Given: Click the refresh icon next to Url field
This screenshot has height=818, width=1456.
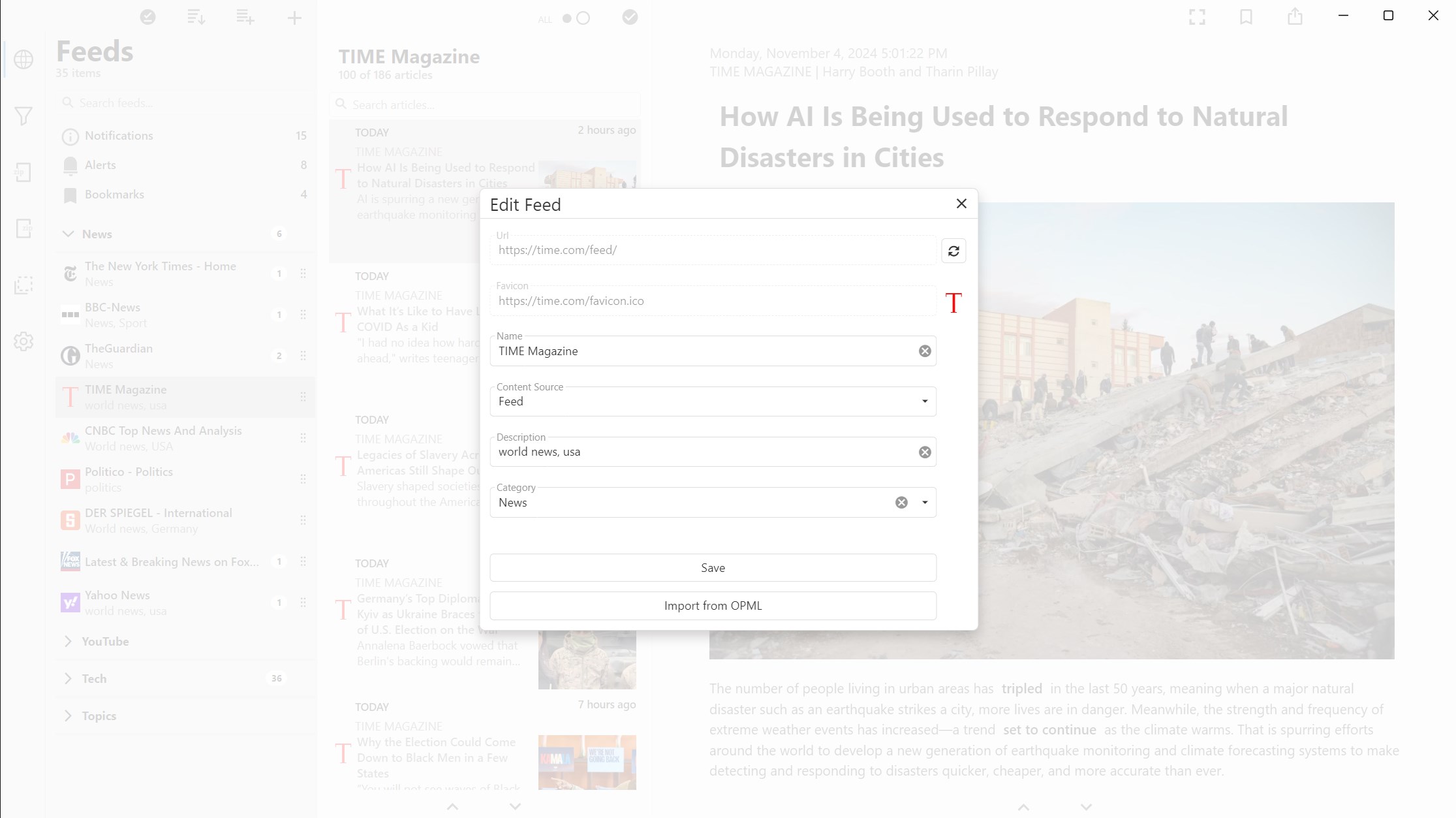Looking at the screenshot, I should [x=953, y=251].
